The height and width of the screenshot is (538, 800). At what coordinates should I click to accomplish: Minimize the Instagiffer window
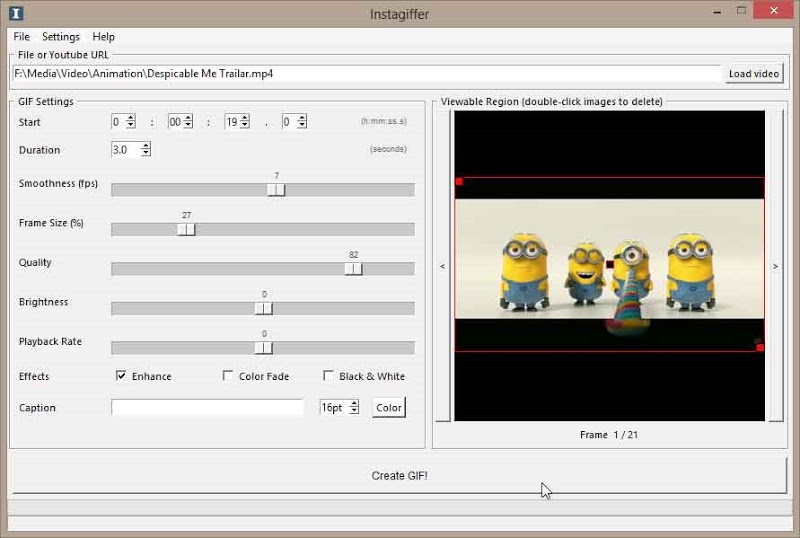717,11
